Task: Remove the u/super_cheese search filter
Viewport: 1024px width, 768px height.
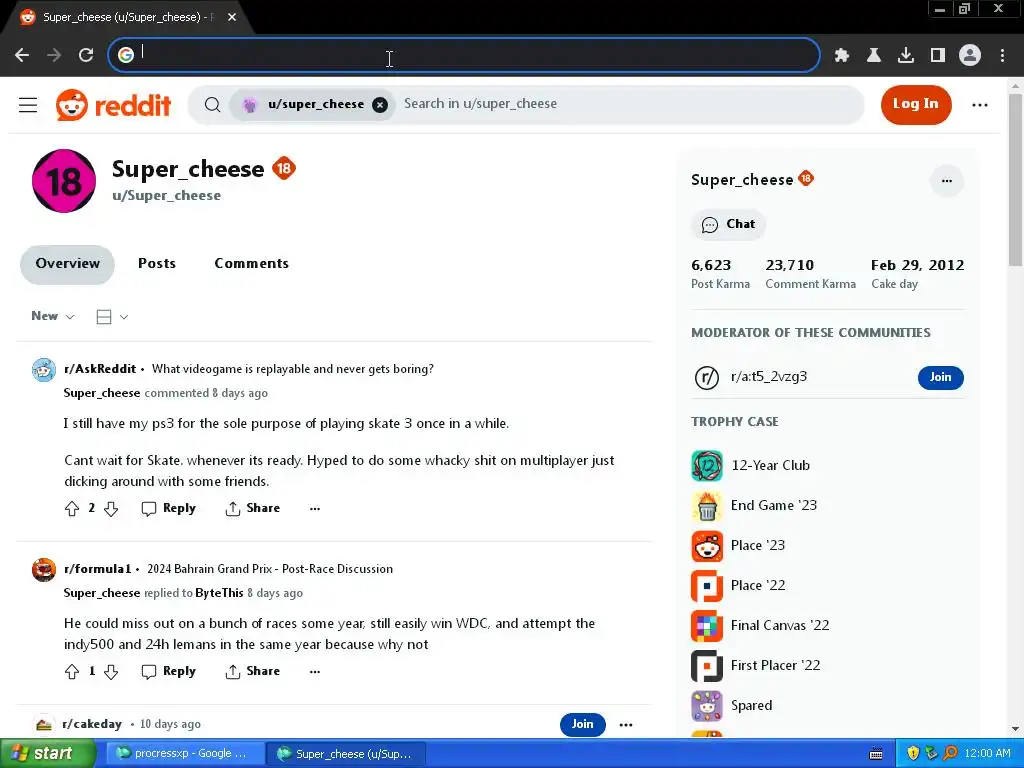Action: click(380, 104)
